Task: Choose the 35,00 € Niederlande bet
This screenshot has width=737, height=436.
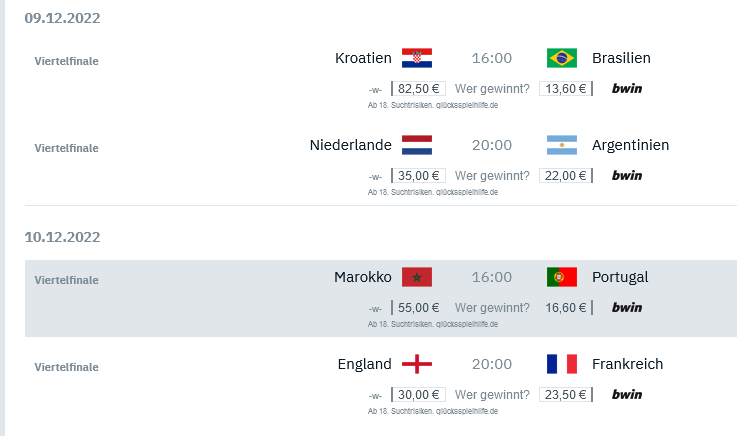Action: tap(418, 175)
